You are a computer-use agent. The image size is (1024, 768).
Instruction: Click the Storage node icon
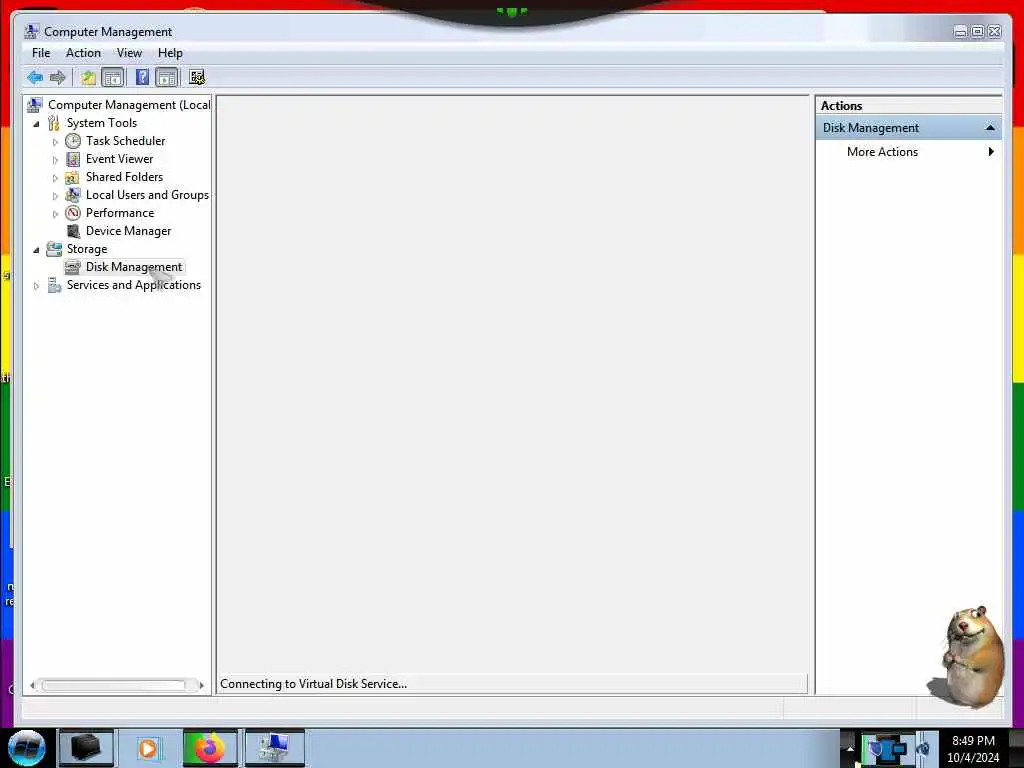click(54, 249)
